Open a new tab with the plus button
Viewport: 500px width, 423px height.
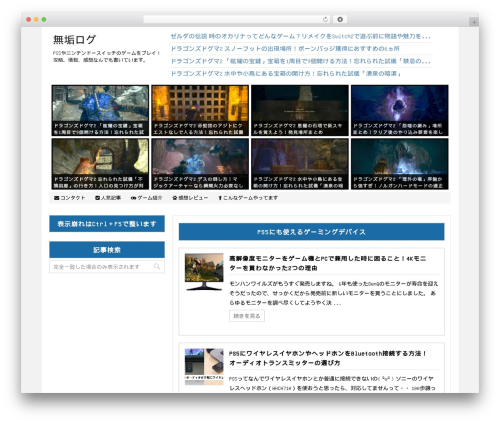pos(474,22)
